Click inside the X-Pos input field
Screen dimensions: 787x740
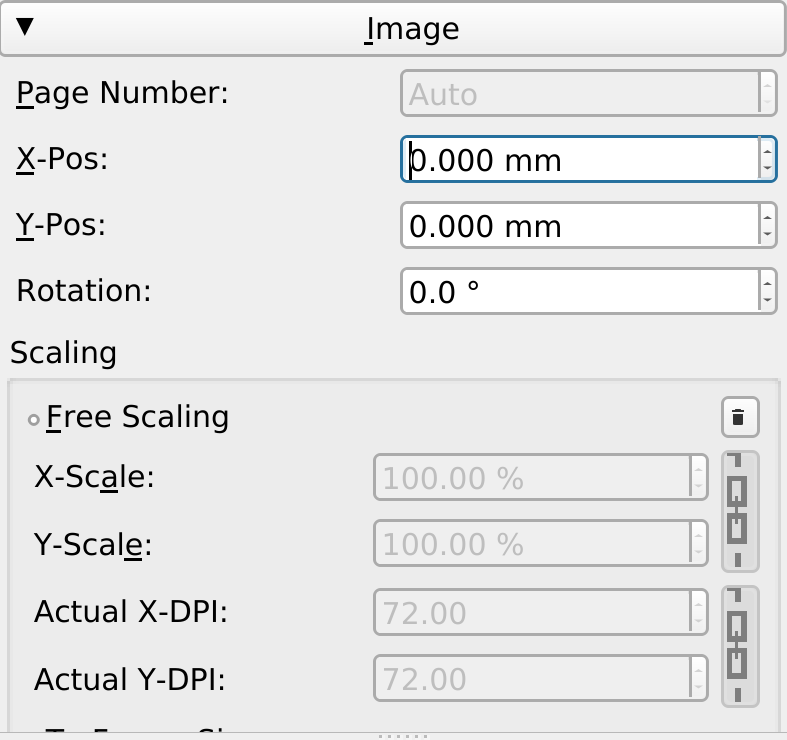[x=580, y=160]
